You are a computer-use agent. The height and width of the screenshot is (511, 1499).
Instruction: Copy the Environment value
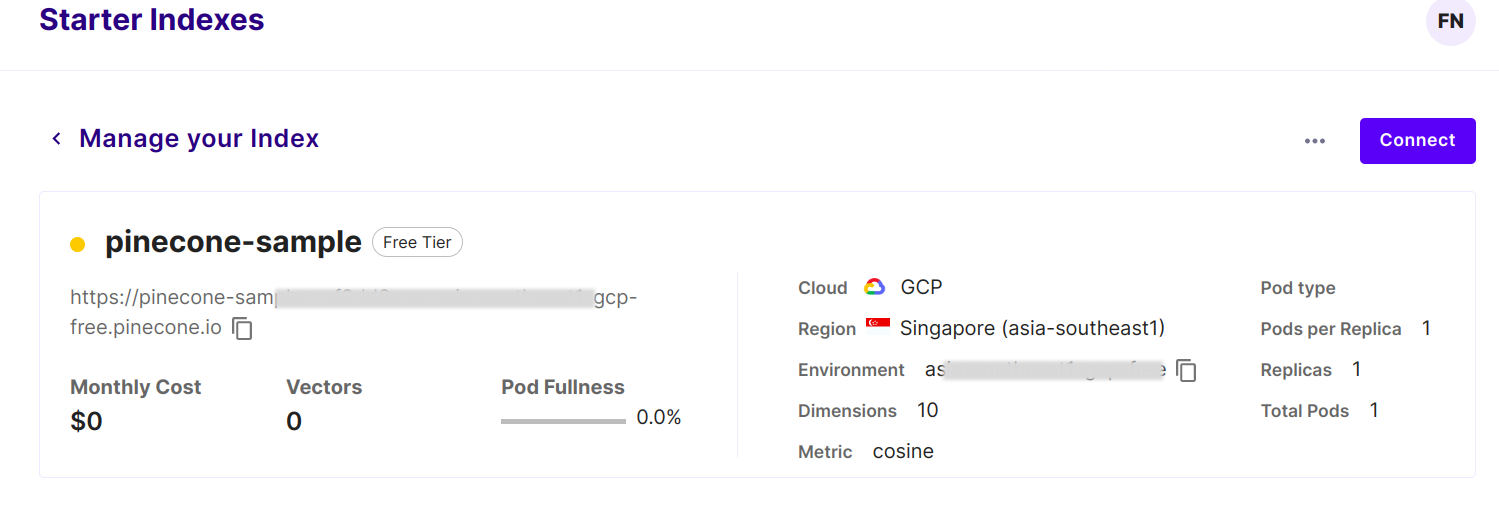point(1186,370)
